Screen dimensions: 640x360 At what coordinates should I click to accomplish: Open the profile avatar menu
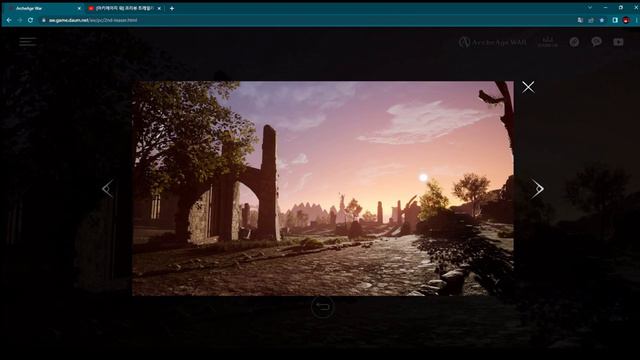point(626,20)
